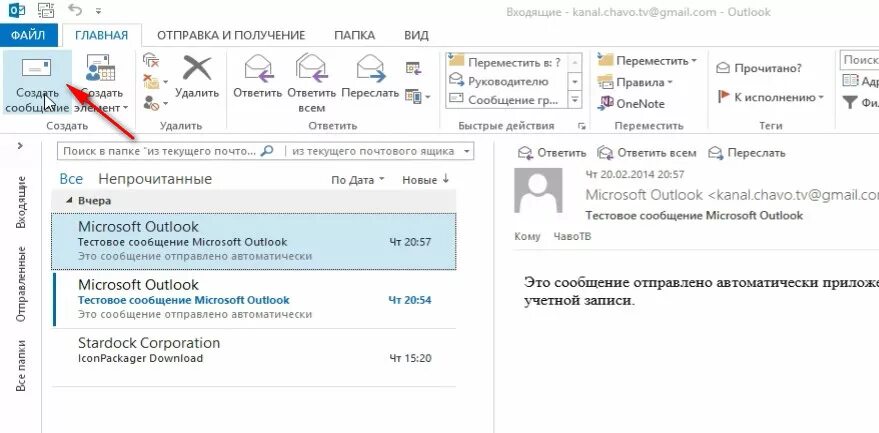879x433 pixels.
Task: Select the Сообщение гр... quick step
Action: pos(506,100)
